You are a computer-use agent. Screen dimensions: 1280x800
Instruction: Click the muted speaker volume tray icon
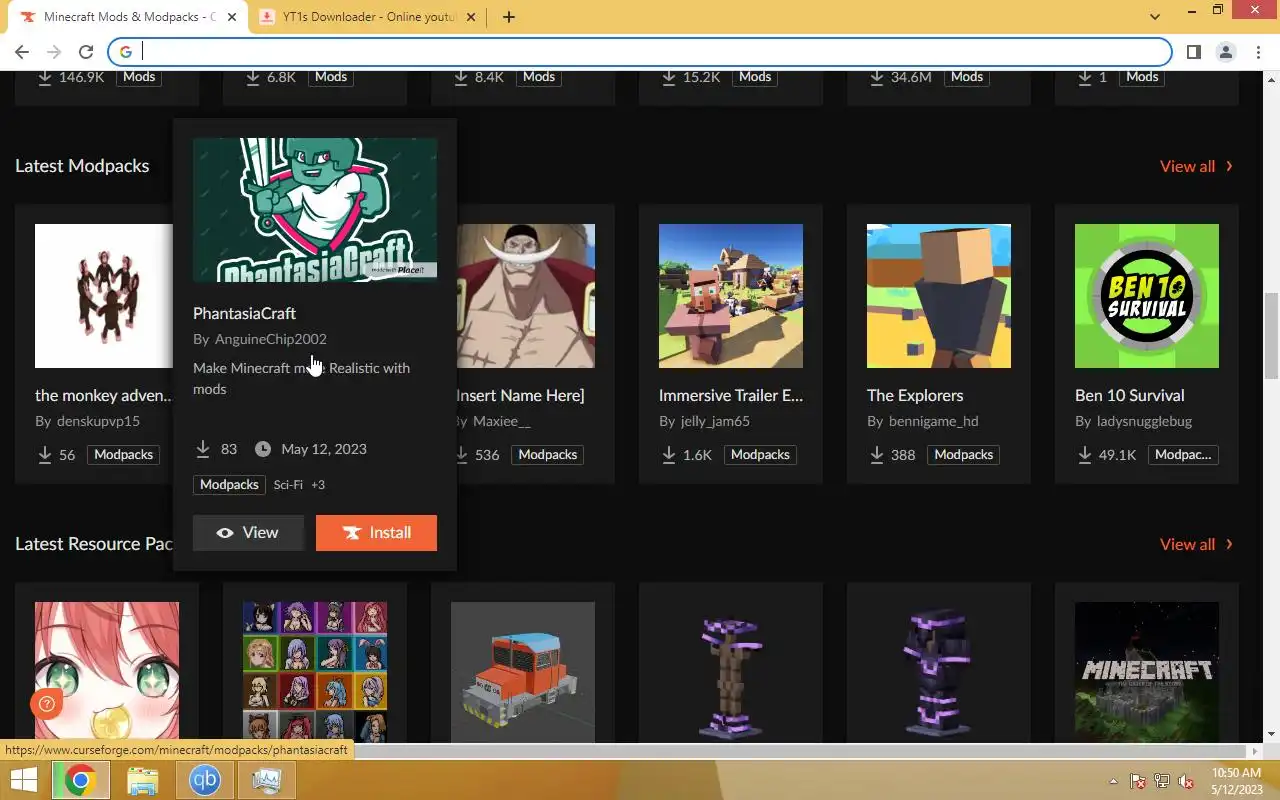click(x=1187, y=781)
